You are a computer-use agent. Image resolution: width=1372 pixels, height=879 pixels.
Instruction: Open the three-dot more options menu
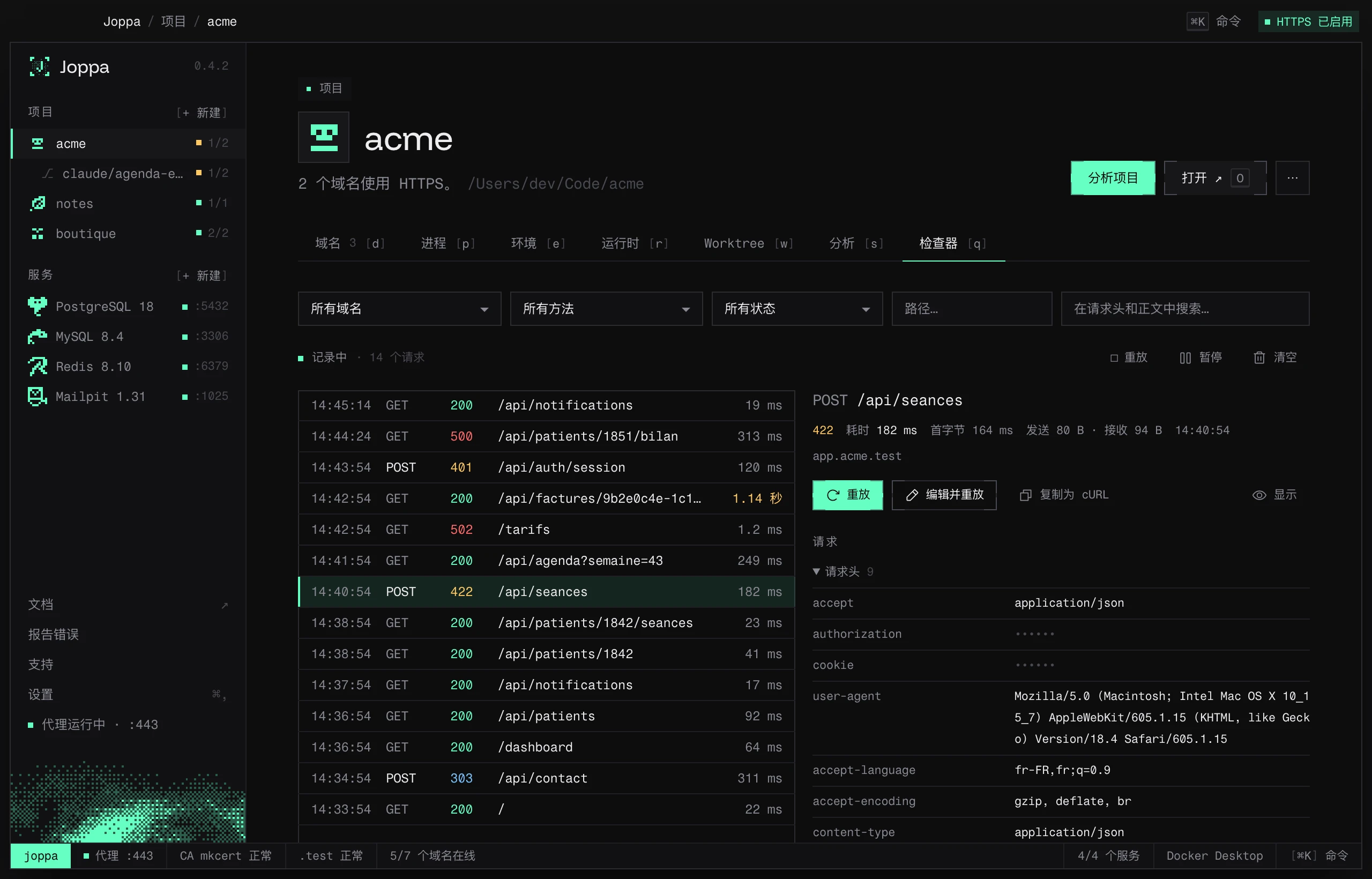1292,178
